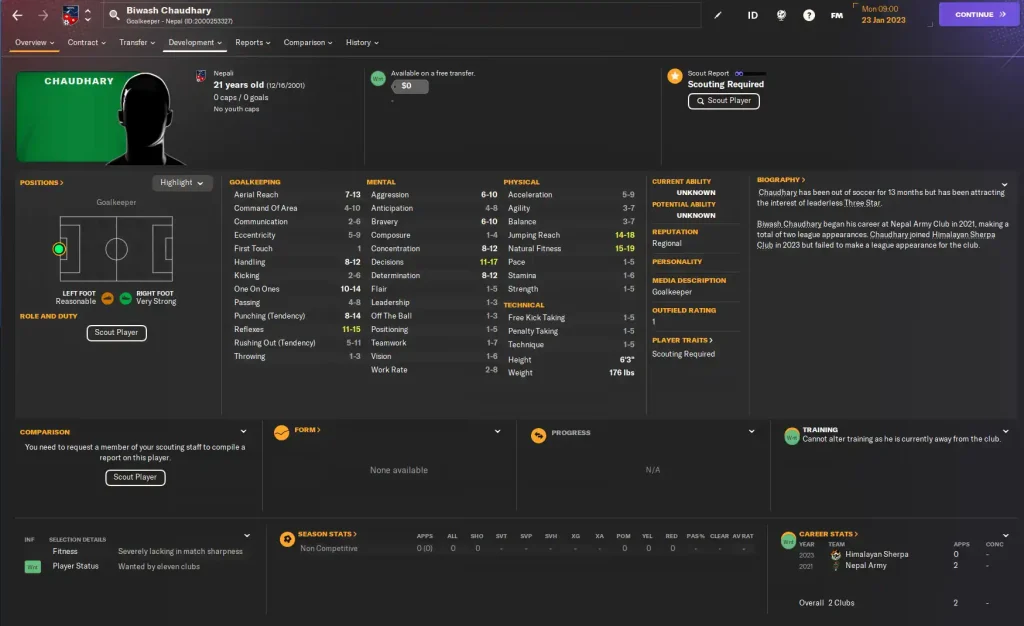
Task: Click the green Wnt player status icon
Action: click(33, 567)
